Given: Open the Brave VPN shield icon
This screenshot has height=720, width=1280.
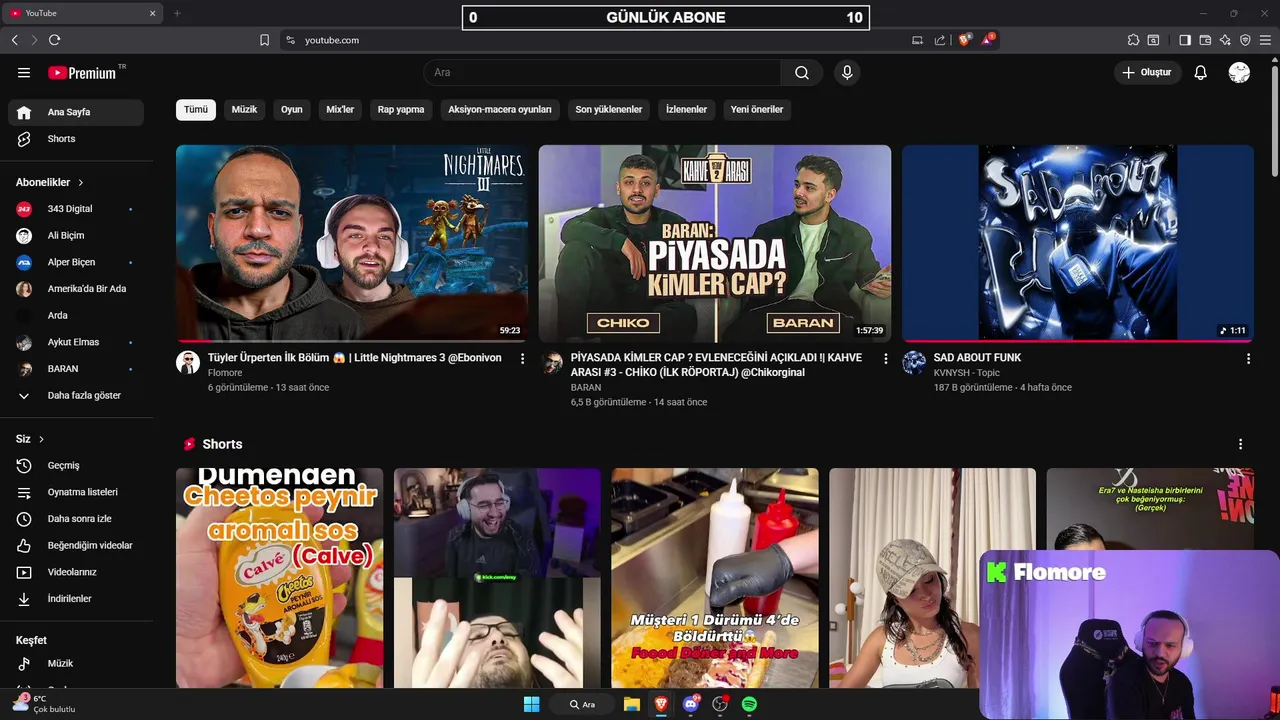Looking at the screenshot, I should coord(1245,40).
